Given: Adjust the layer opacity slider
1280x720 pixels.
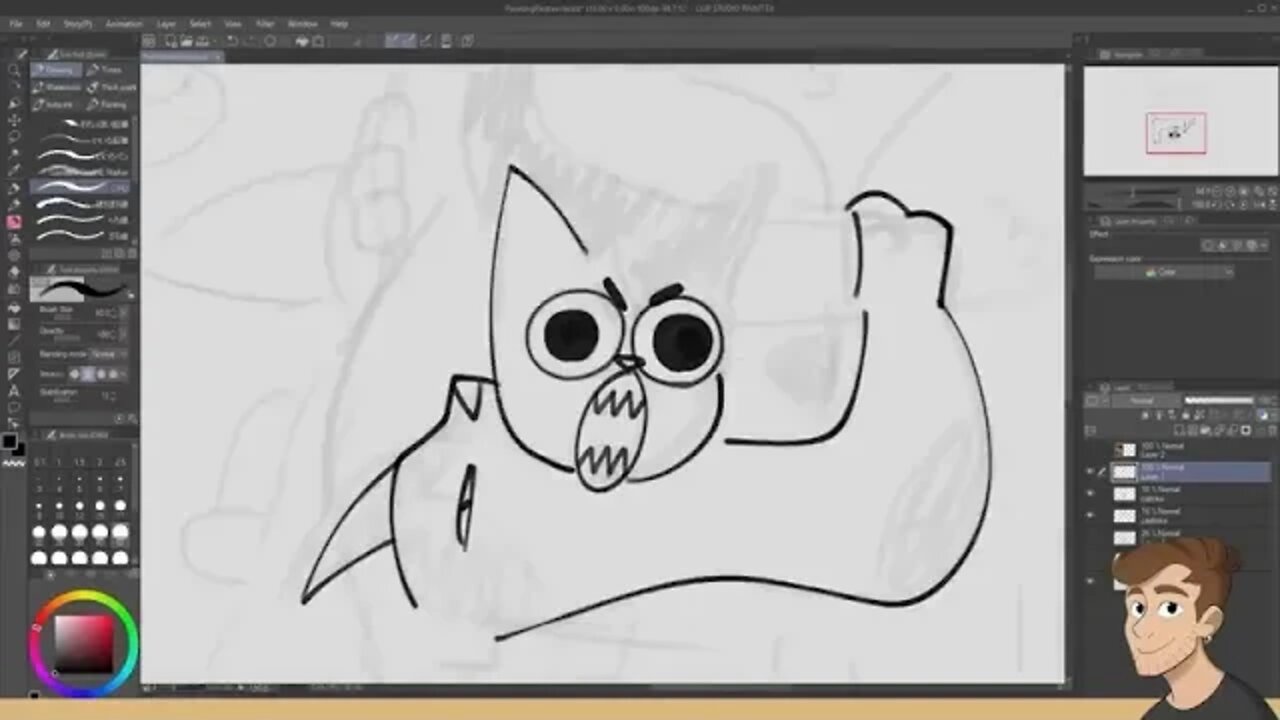Looking at the screenshot, I should click(x=1218, y=401).
